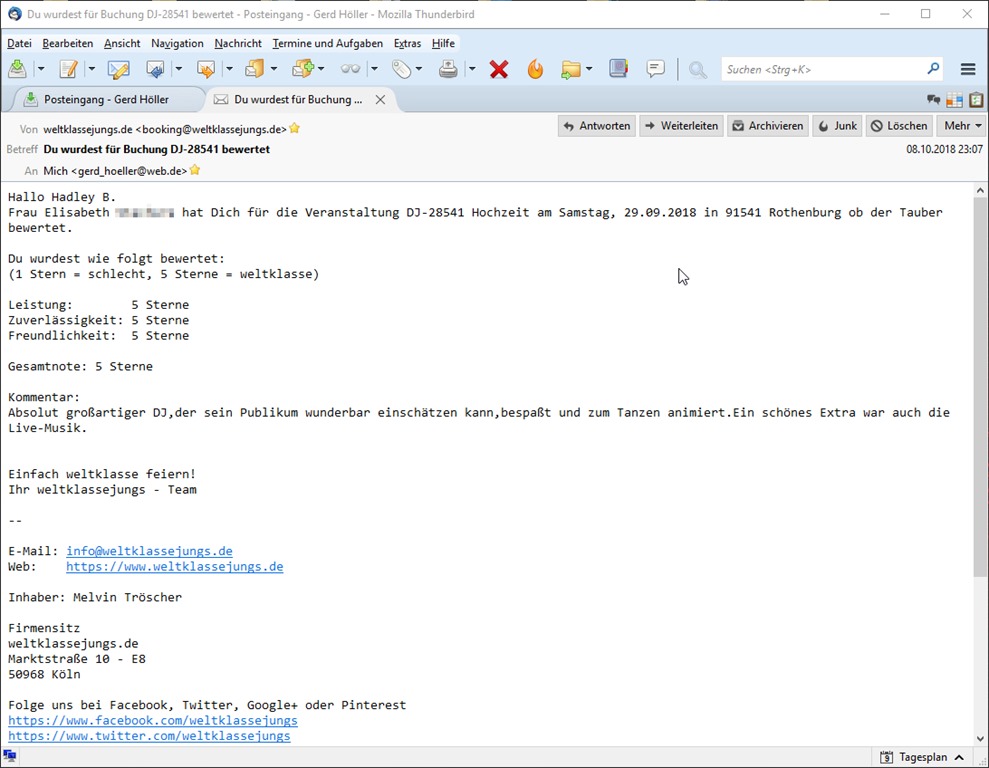
Task: Expand the Write message dropdown arrow
Action: click(91, 69)
